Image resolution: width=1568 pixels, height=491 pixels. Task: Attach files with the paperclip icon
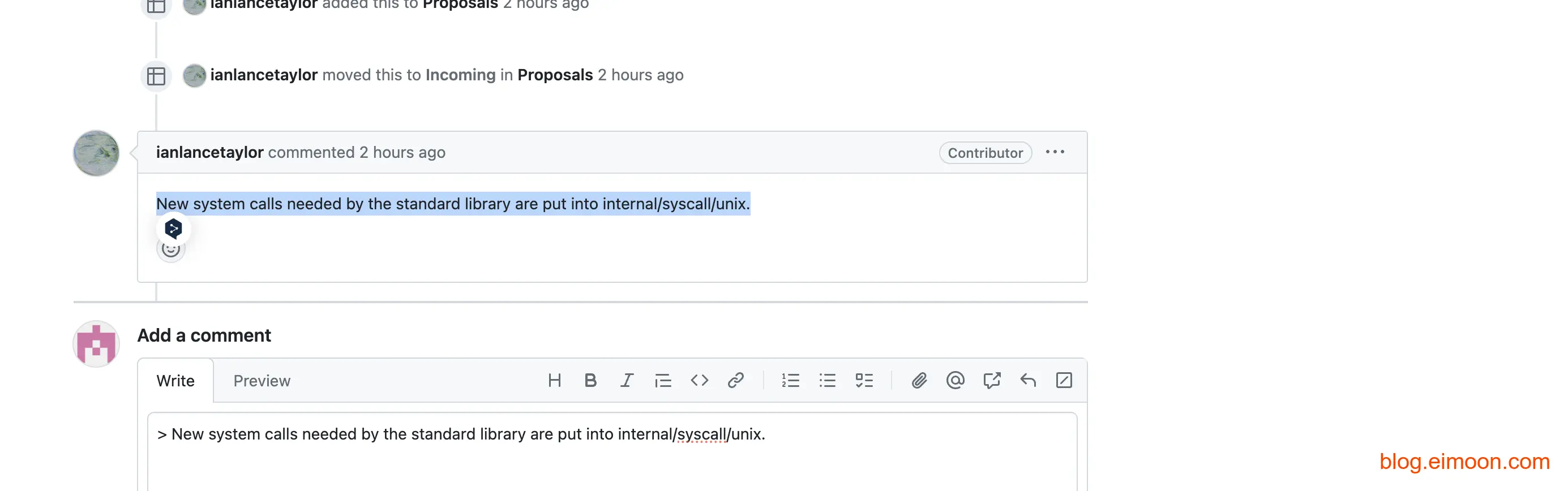point(919,380)
